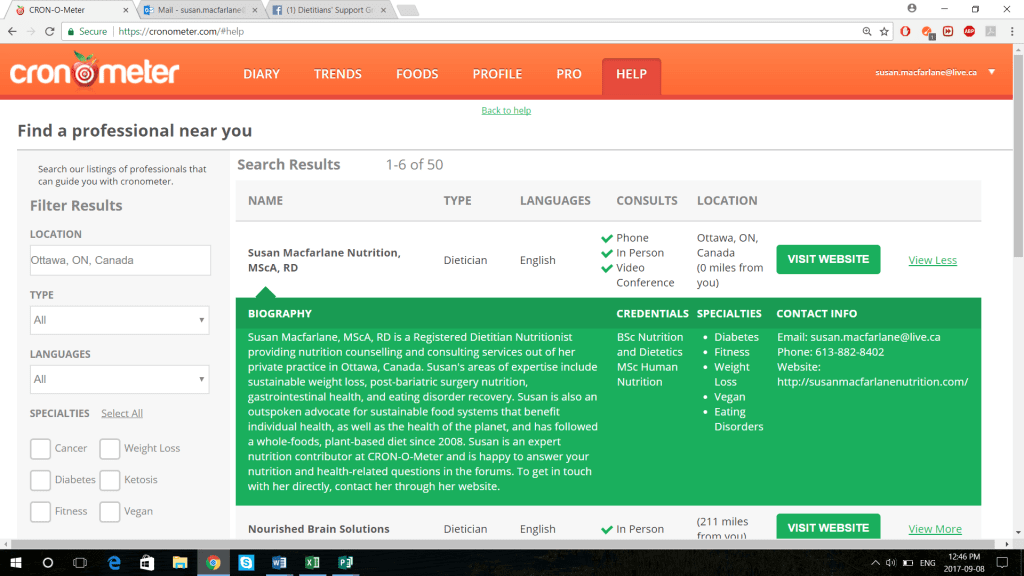Click the browser address bar URL

181,31
